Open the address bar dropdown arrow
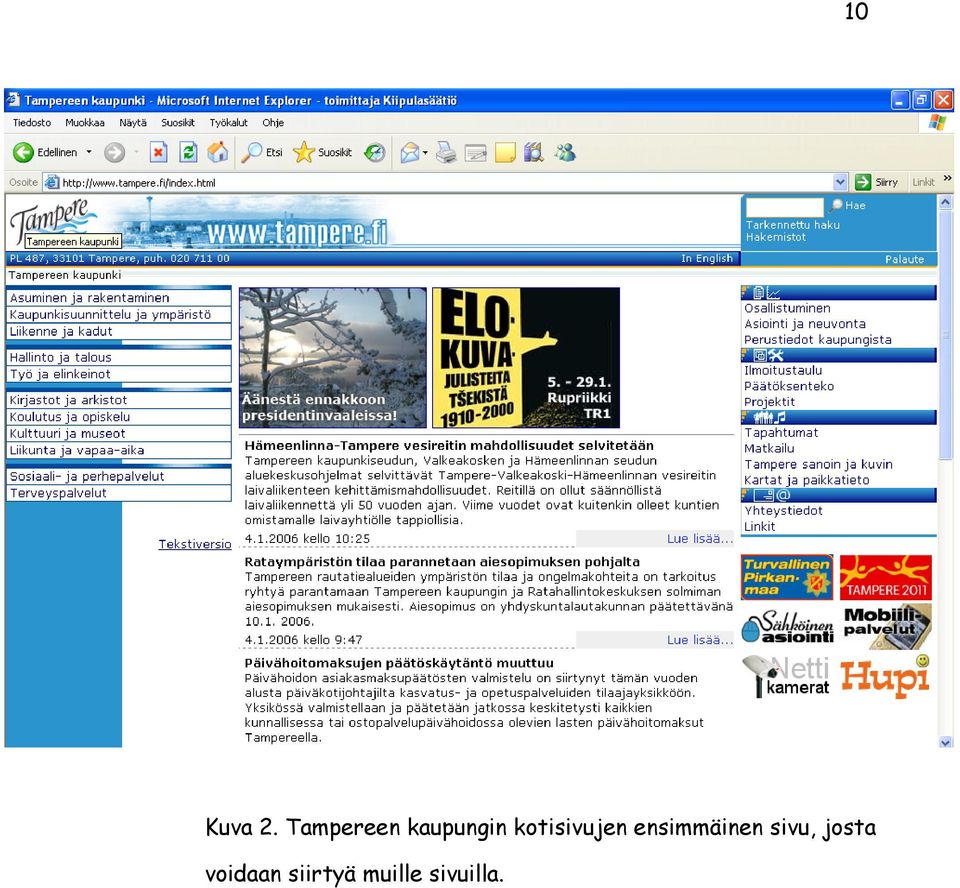This screenshot has height=888, width=960. (x=841, y=182)
